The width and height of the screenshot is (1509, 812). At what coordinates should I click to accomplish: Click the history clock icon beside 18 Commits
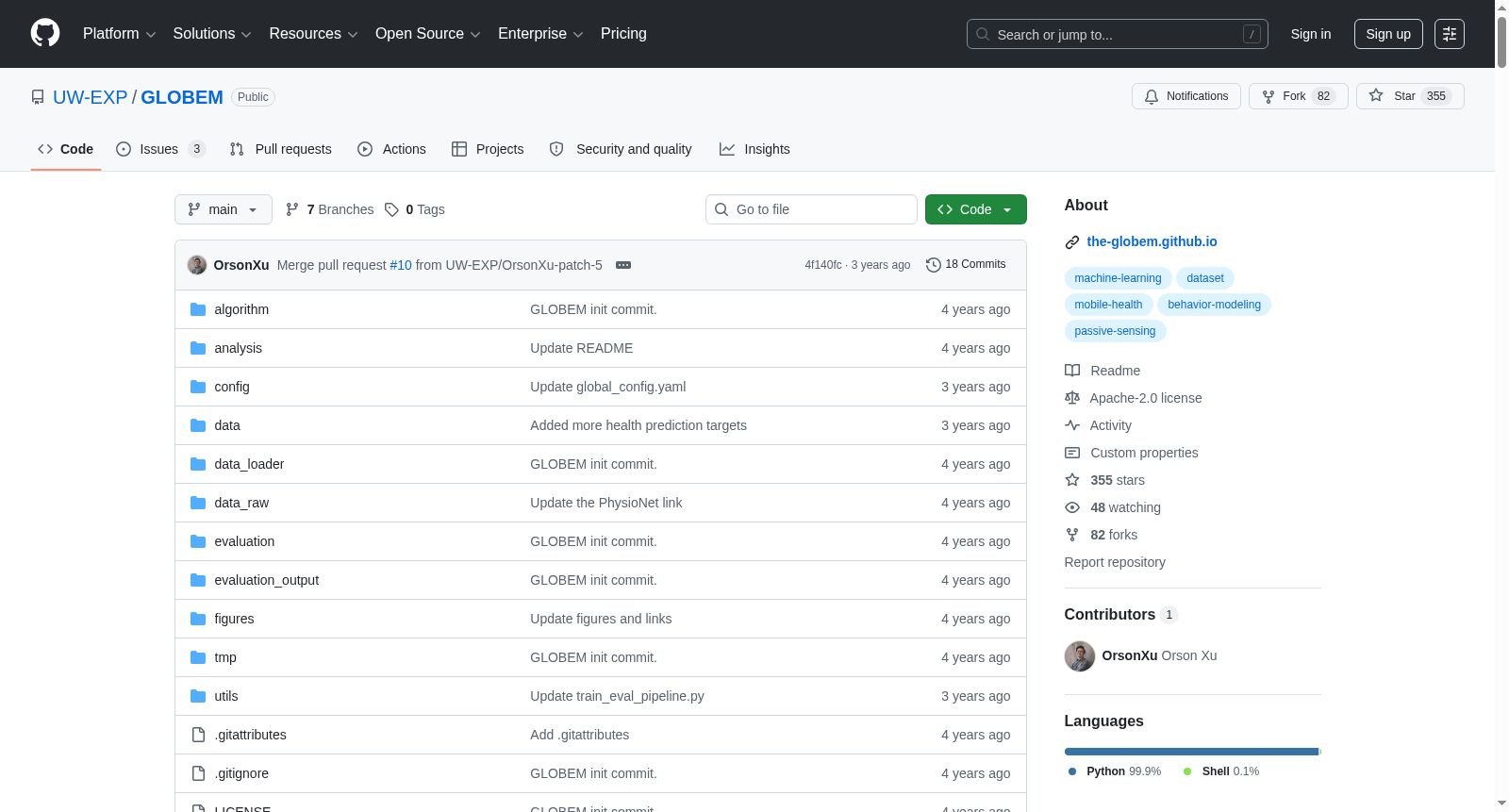point(934,265)
